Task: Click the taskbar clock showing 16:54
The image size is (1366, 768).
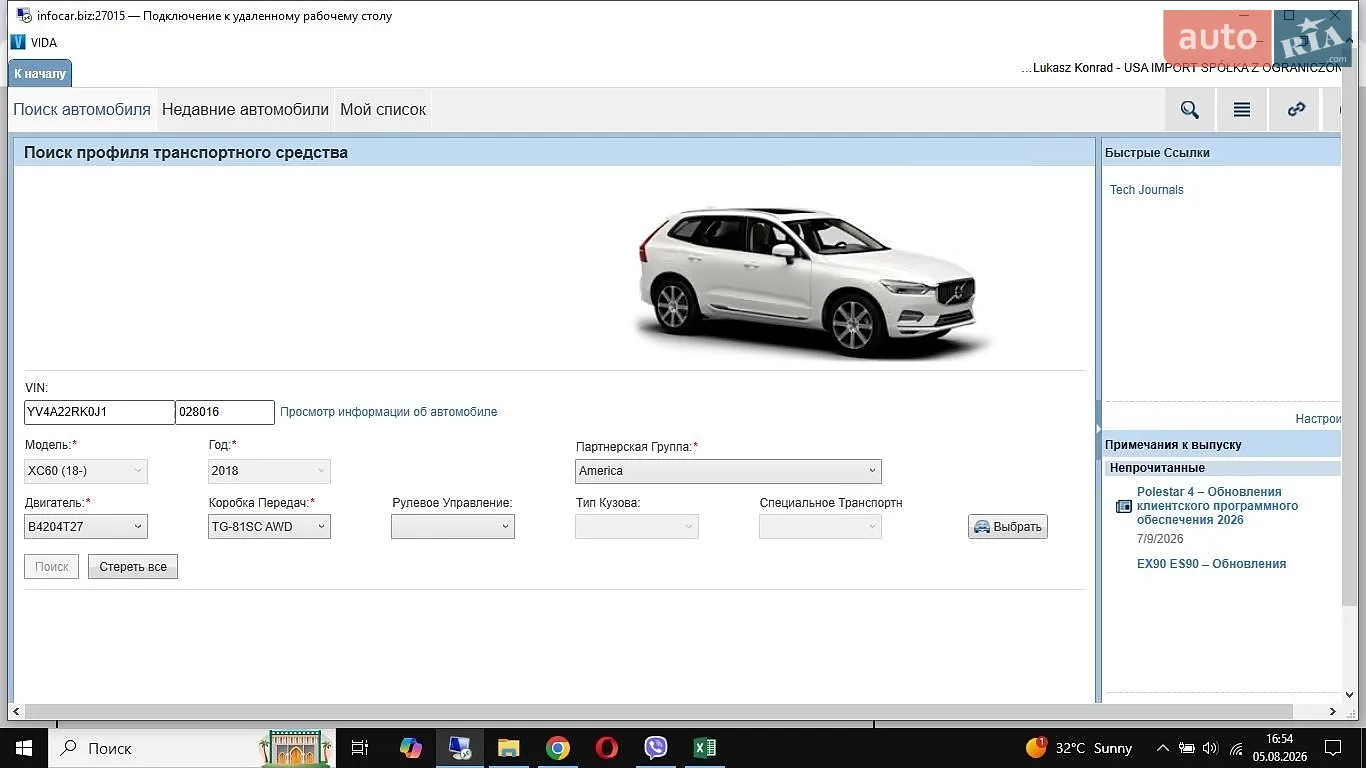Action: coord(1279,748)
